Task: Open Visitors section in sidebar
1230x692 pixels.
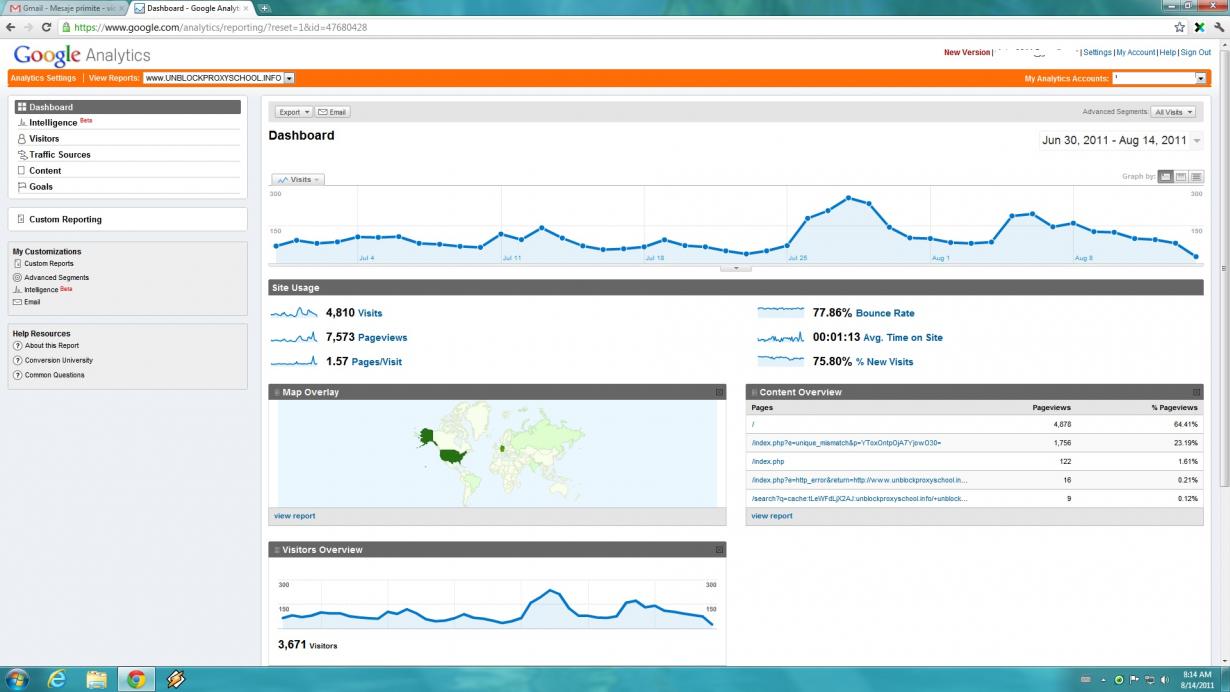Action: [44, 139]
